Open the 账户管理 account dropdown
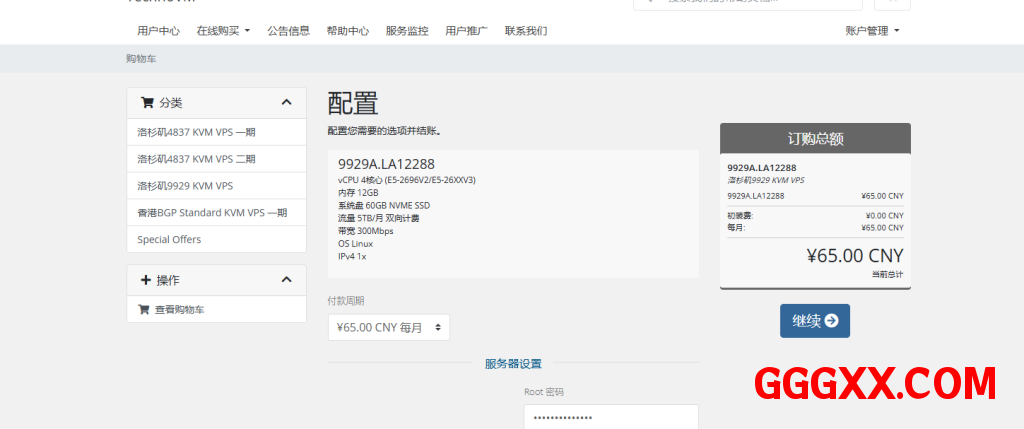Viewport: 1024px width, 429px height. [x=872, y=31]
